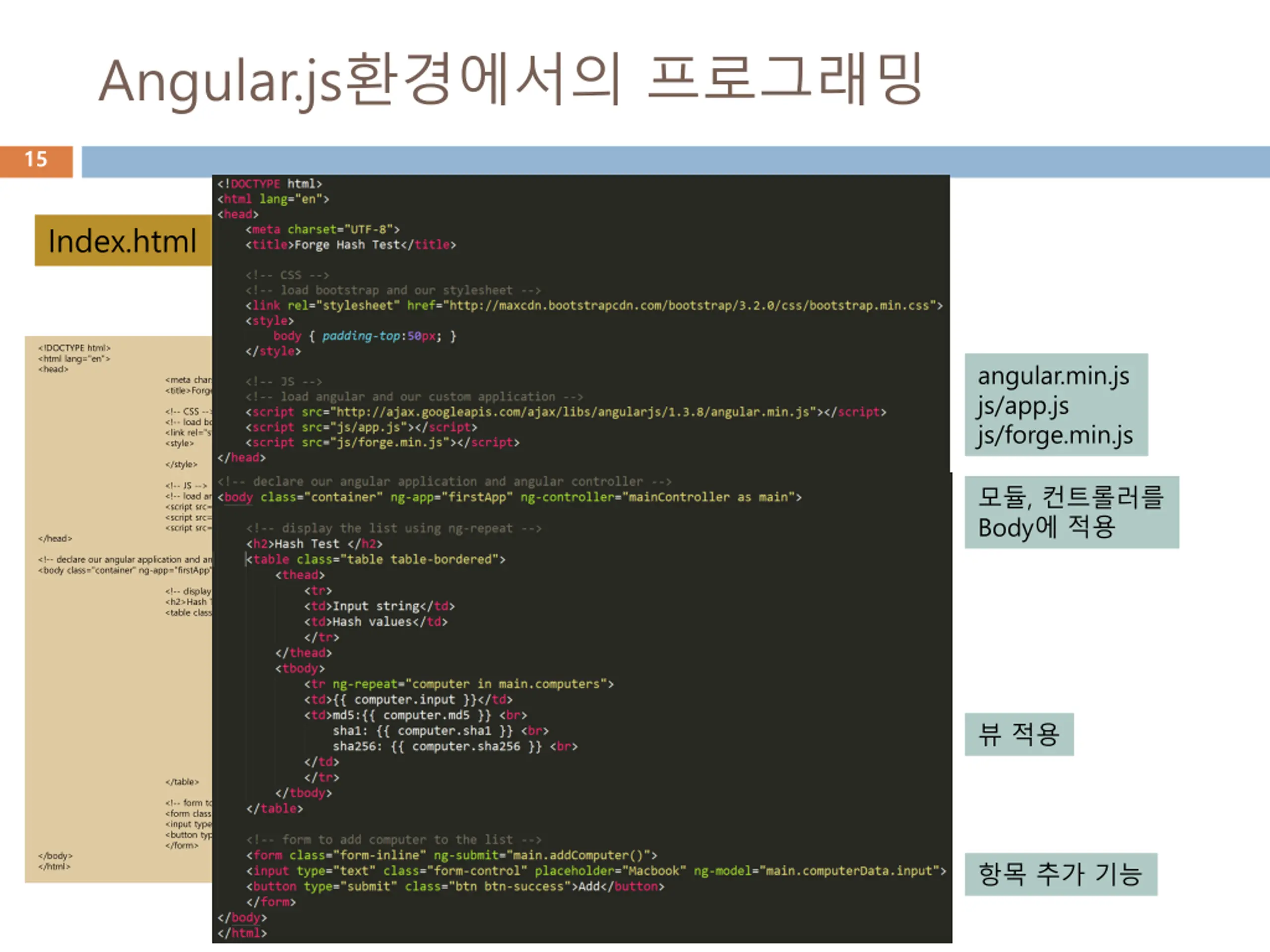Click the tan box '</table>' line
The image size is (1270, 952).
(x=182, y=781)
